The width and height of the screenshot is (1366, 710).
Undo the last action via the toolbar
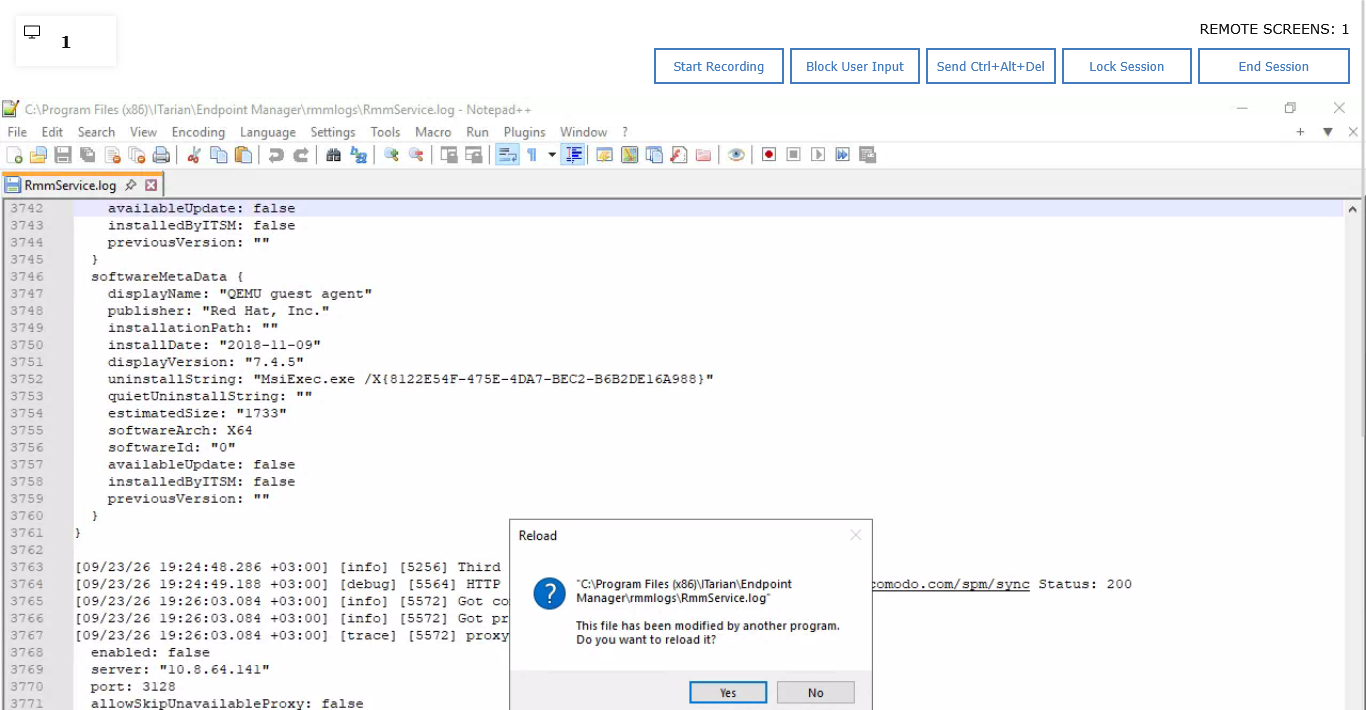pyautogui.click(x=276, y=155)
